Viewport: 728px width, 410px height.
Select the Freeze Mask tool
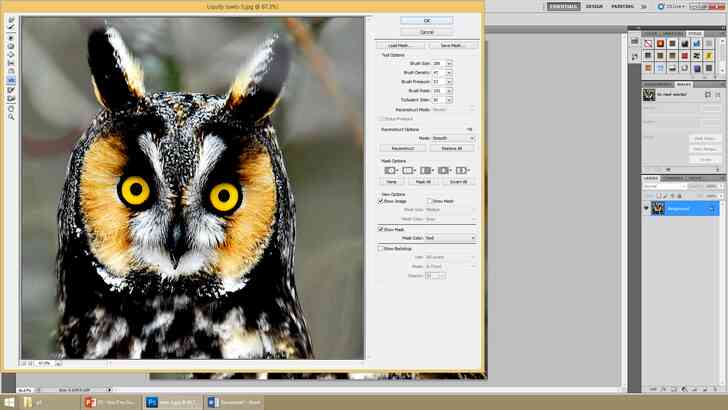(x=11, y=90)
